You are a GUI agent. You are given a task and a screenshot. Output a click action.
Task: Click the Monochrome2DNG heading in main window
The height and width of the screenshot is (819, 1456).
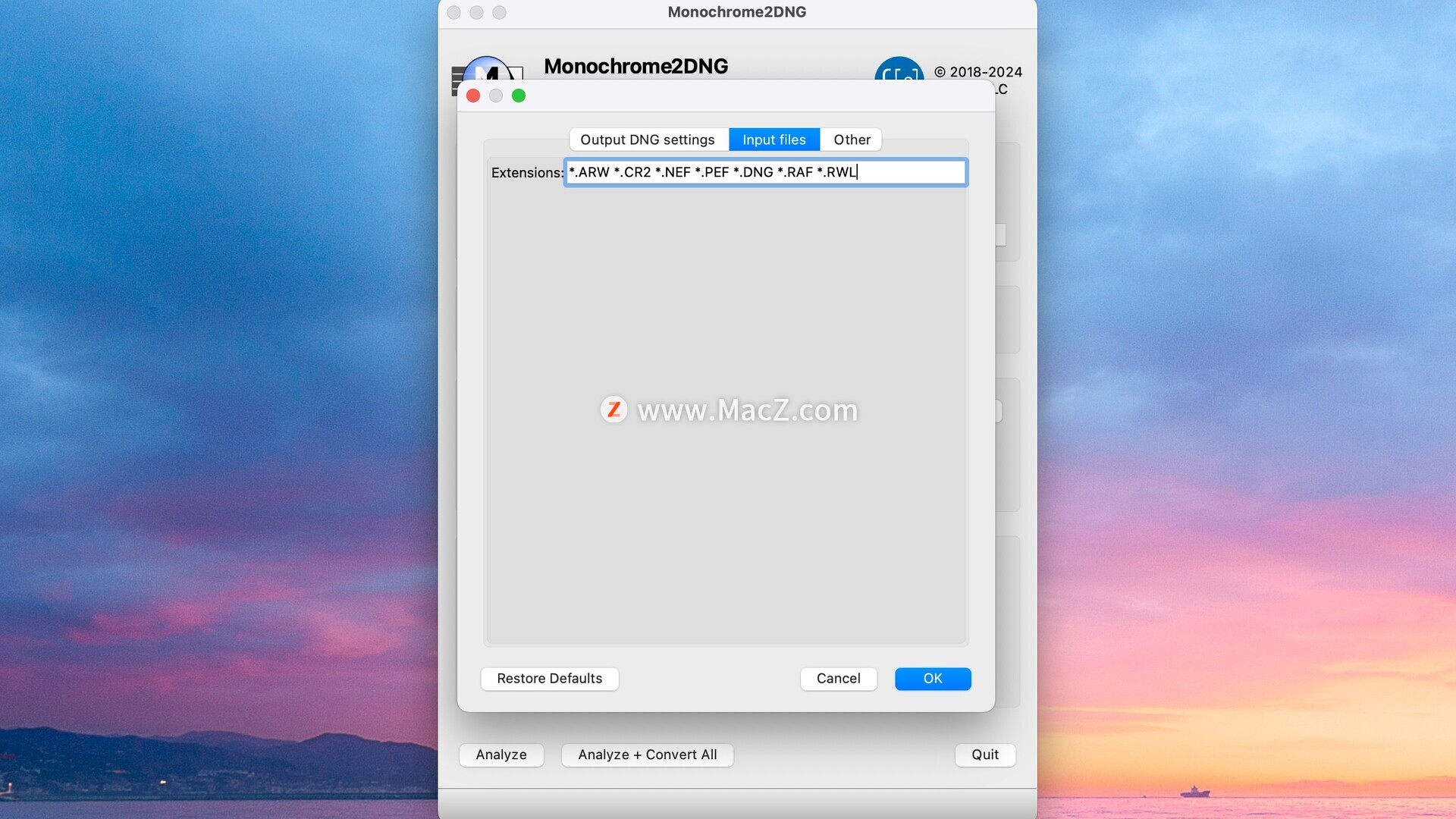click(635, 67)
